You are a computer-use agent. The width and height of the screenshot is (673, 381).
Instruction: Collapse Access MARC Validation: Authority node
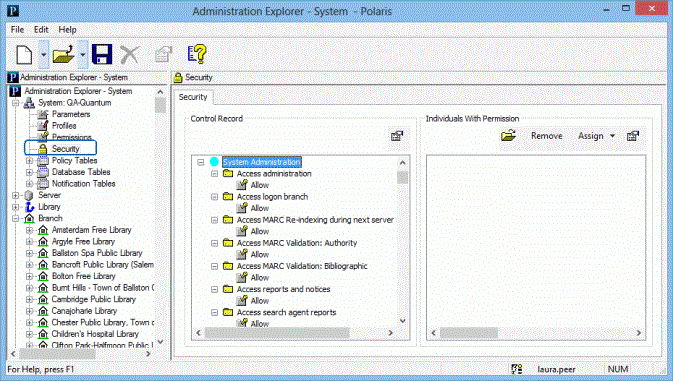click(214, 243)
